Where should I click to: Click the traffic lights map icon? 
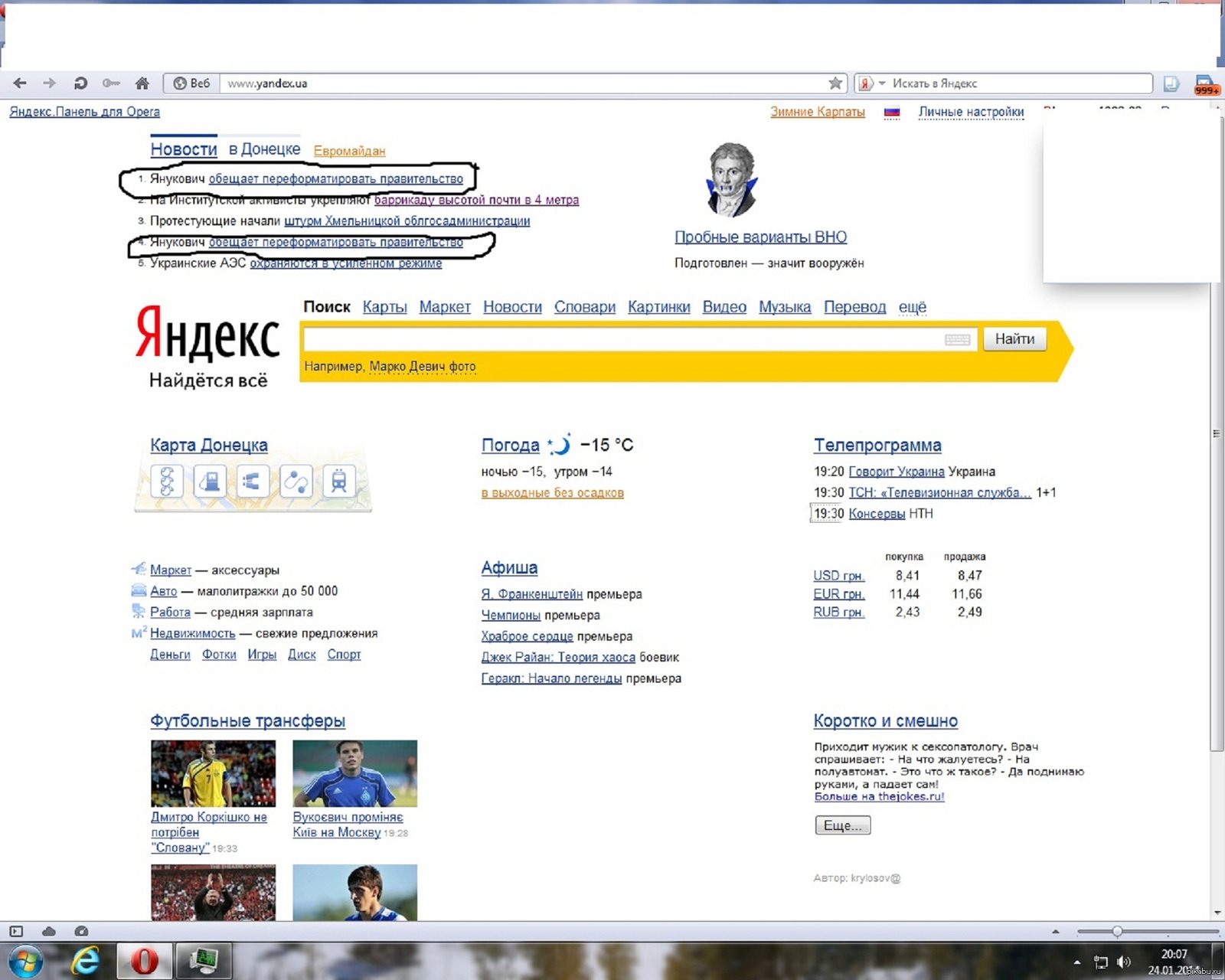coord(167,482)
